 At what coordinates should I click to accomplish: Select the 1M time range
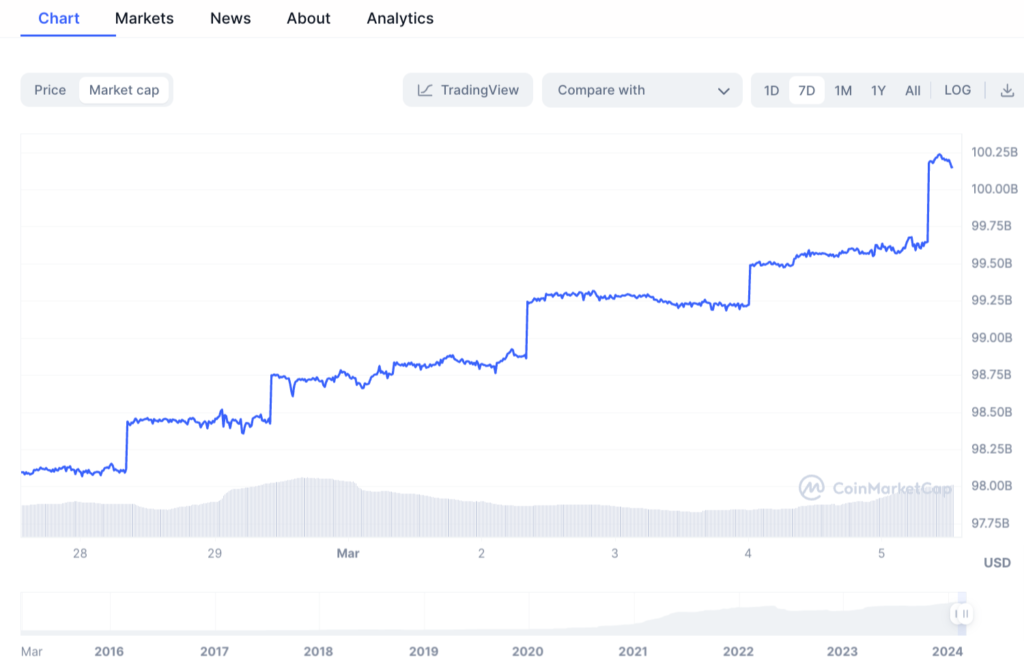click(843, 89)
